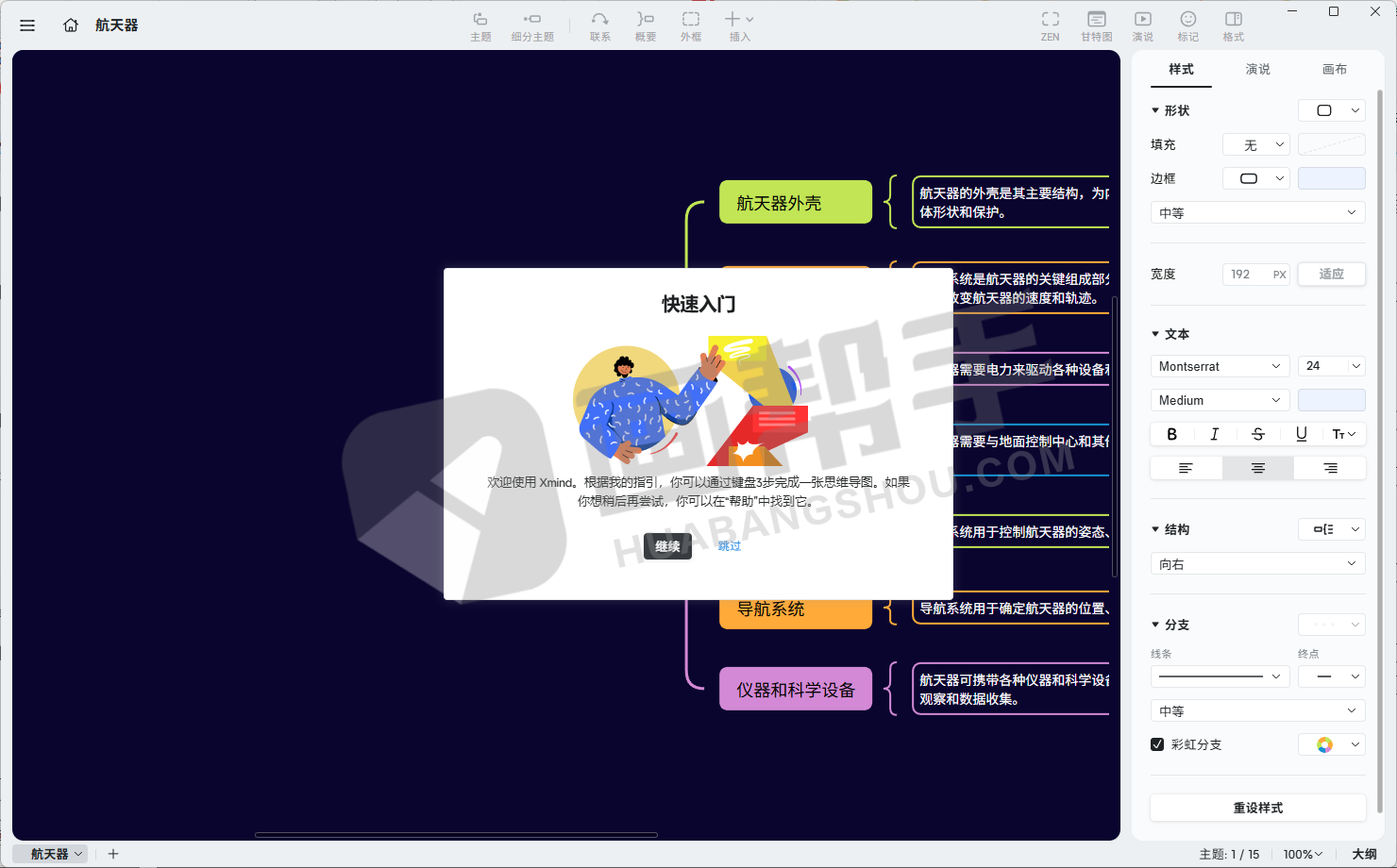
Task: Uncheck the 彩虹分支 rainbow branch checkbox
Action: (x=1157, y=744)
